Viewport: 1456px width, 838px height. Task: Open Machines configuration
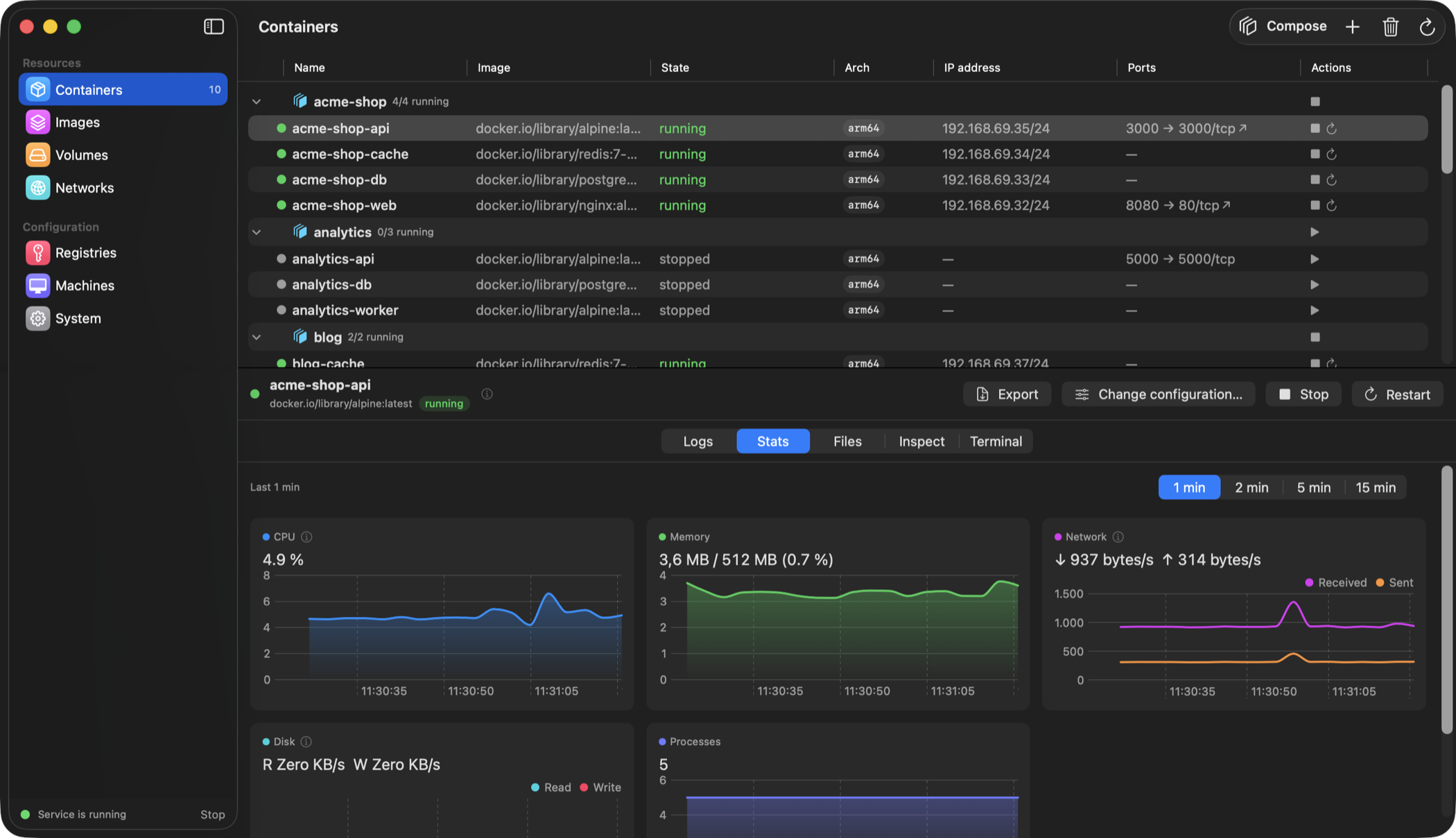tap(123, 286)
